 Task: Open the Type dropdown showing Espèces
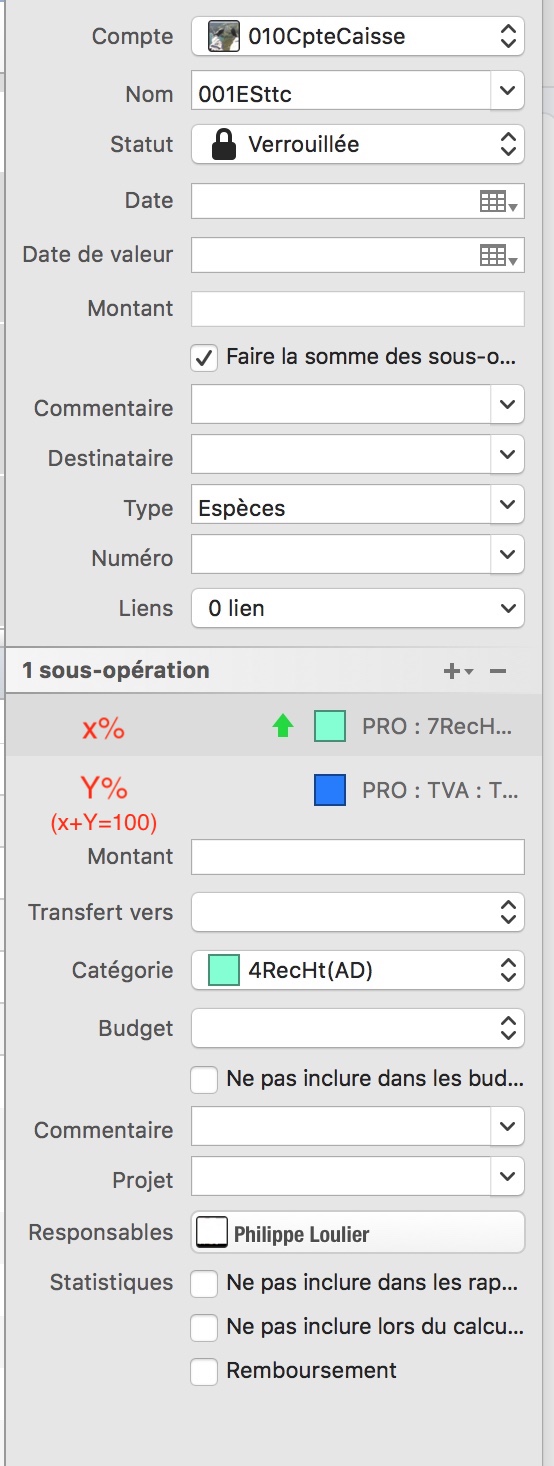[x=358, y=507]
